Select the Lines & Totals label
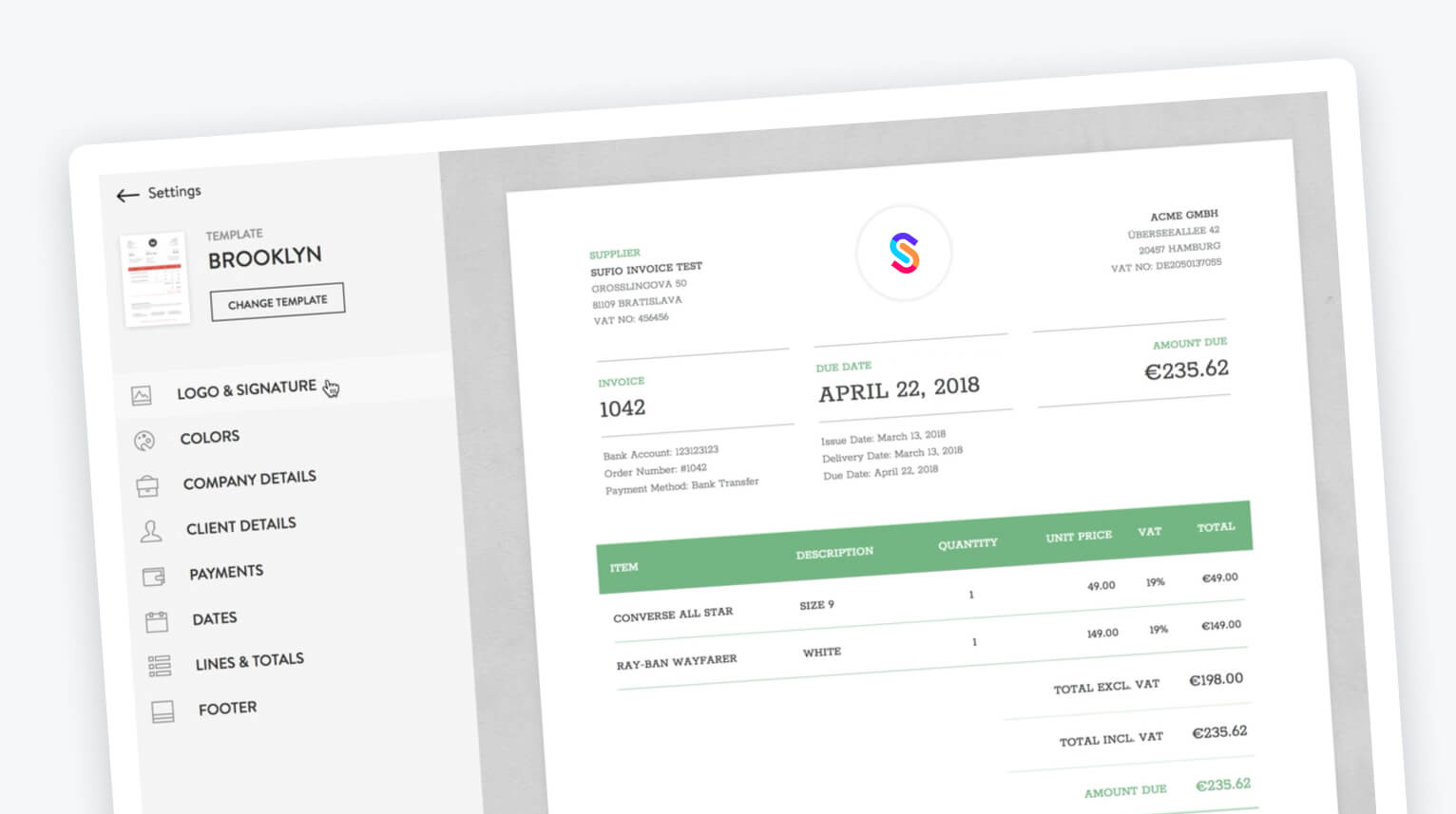The image size is (1456, 814). [249, 661]
